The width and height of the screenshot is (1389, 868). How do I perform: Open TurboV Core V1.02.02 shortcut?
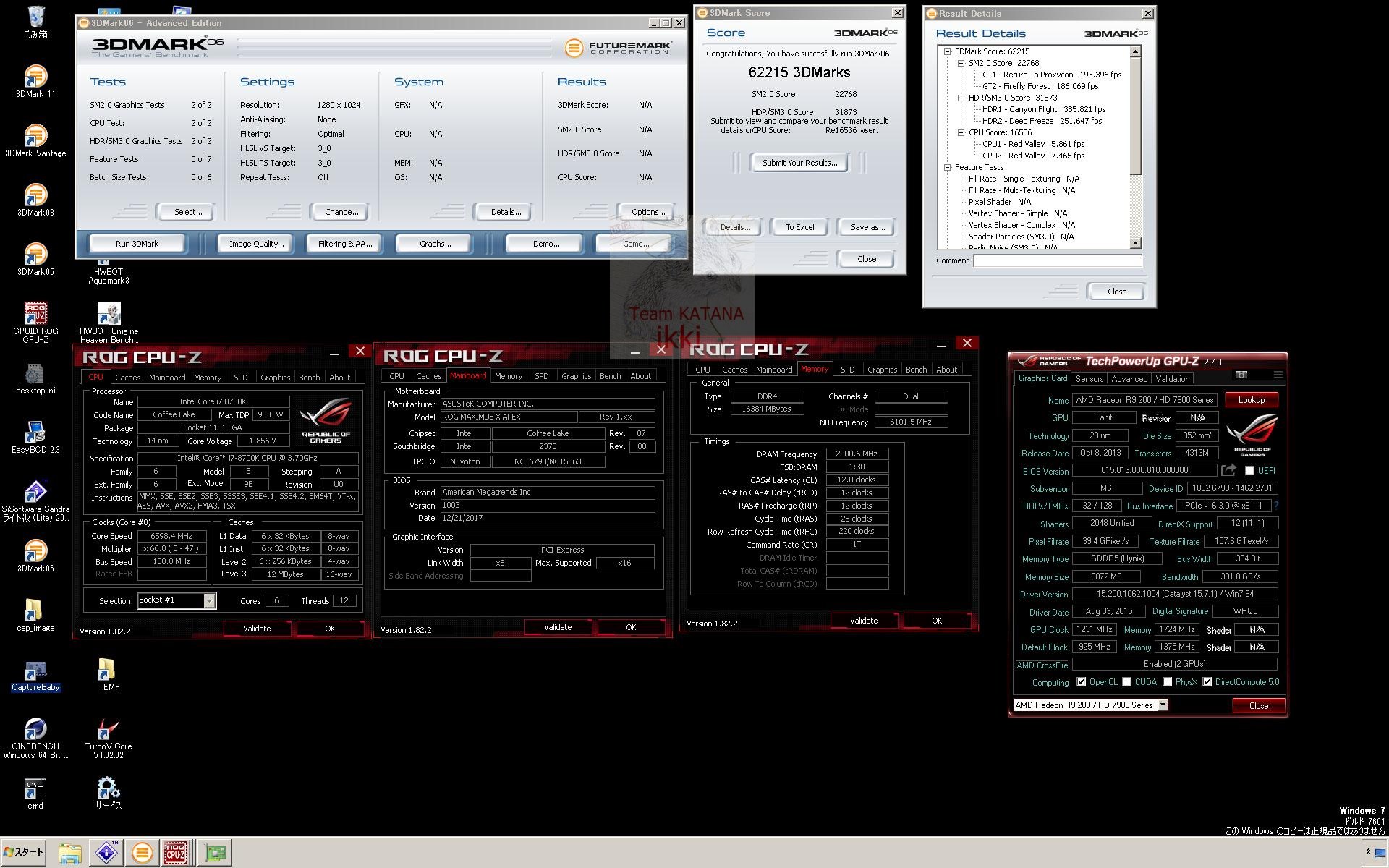pos(109,738)
